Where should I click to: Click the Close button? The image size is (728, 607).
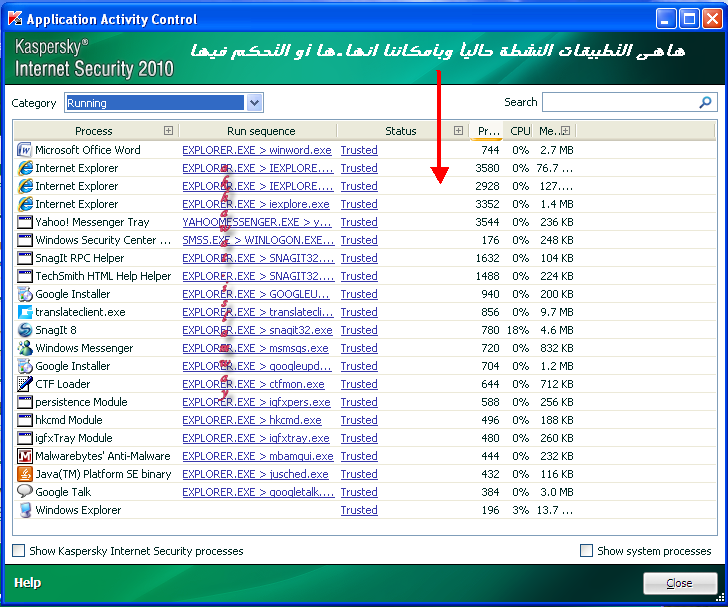(x=680, y=583)
